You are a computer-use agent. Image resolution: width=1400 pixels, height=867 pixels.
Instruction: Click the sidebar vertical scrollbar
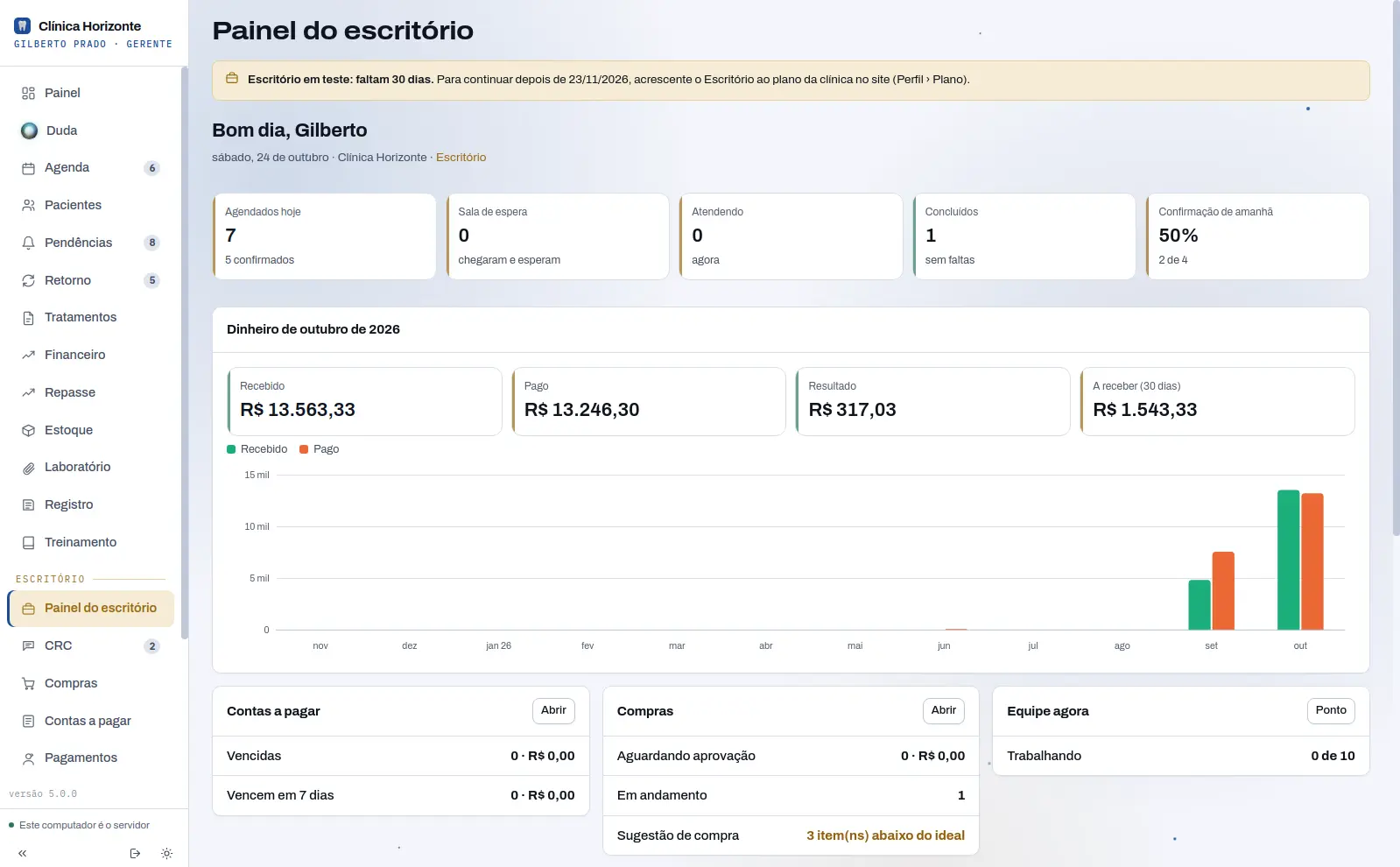[184, 353]
